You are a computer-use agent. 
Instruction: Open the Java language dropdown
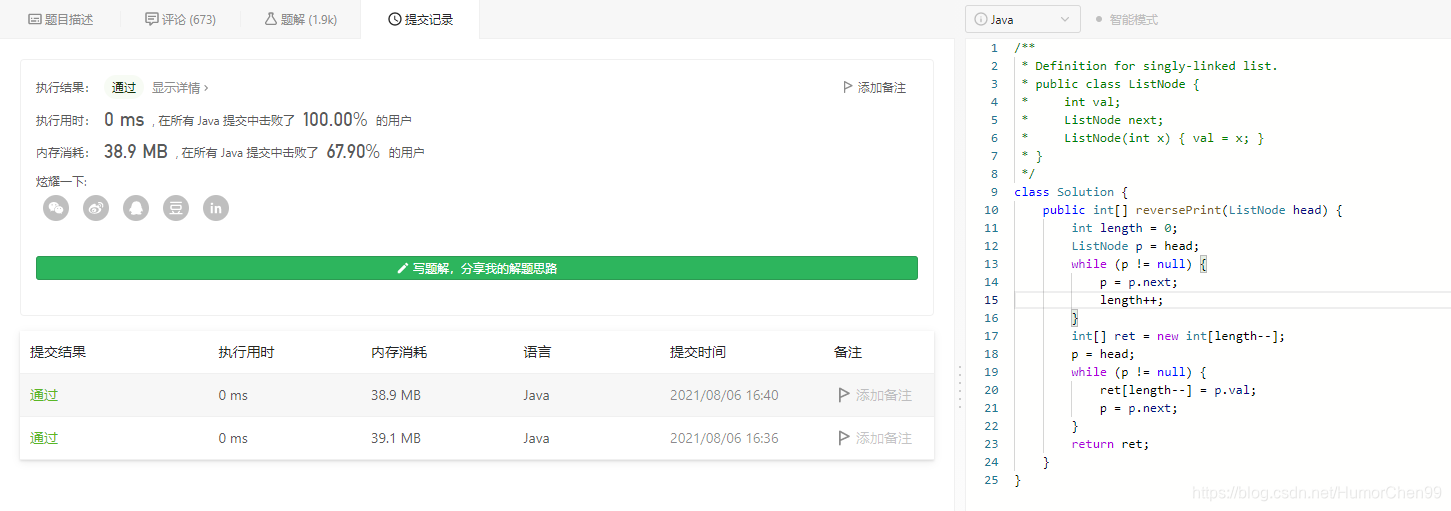tap(1023, 19)
